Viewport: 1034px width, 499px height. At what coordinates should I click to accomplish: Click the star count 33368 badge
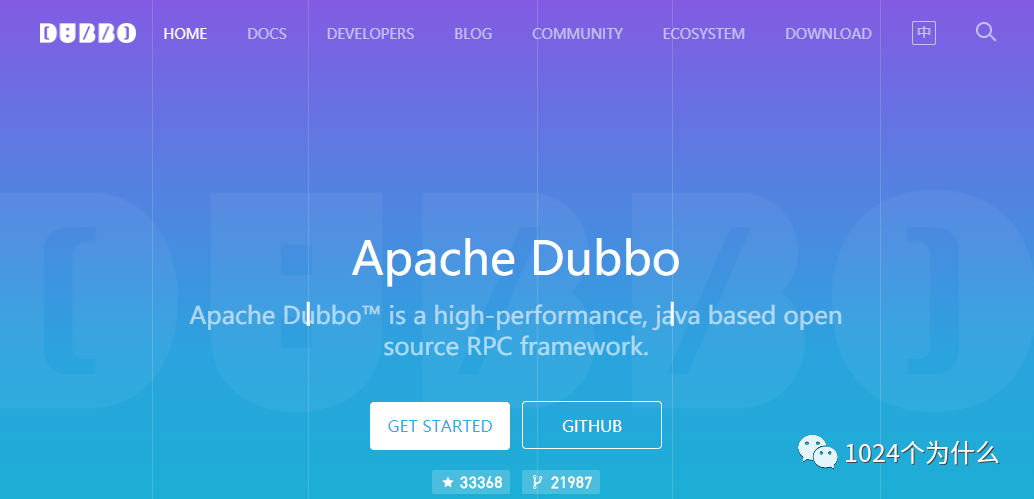pos(471,483)
